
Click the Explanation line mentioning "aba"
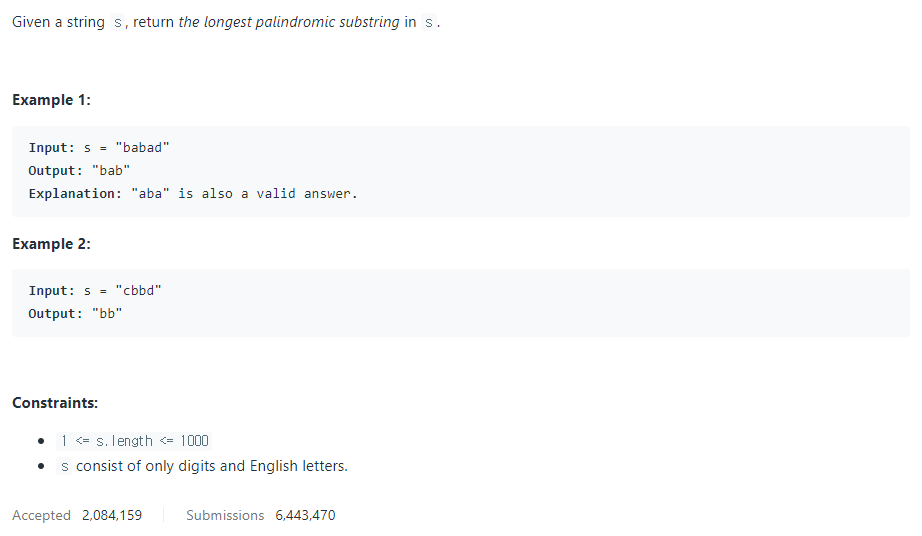(193, 194)
